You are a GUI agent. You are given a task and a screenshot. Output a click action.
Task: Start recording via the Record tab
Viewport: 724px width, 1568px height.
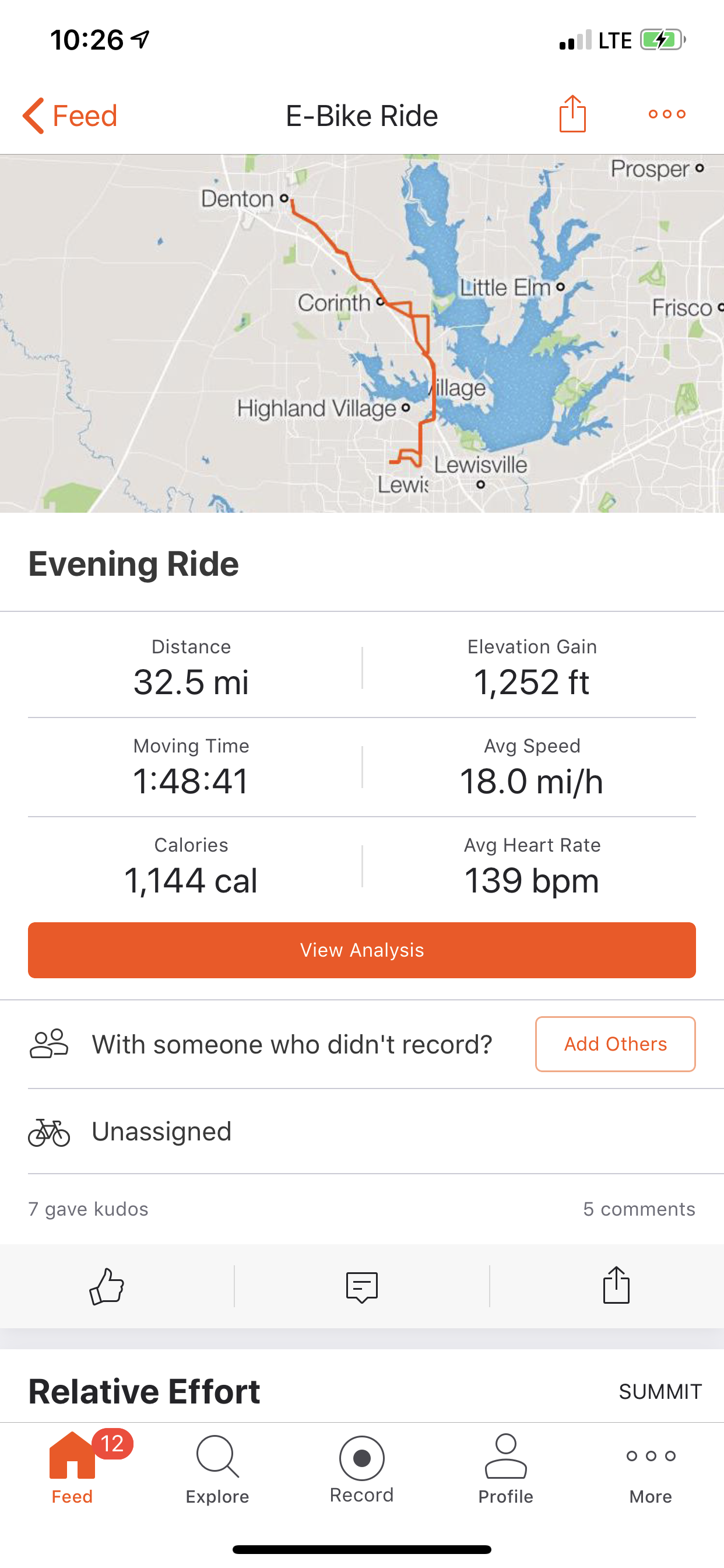coord(362,1468)
